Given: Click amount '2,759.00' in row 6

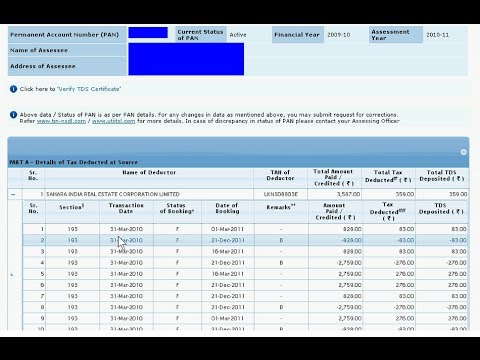Looking at the screenshot, I should (350, 285).
